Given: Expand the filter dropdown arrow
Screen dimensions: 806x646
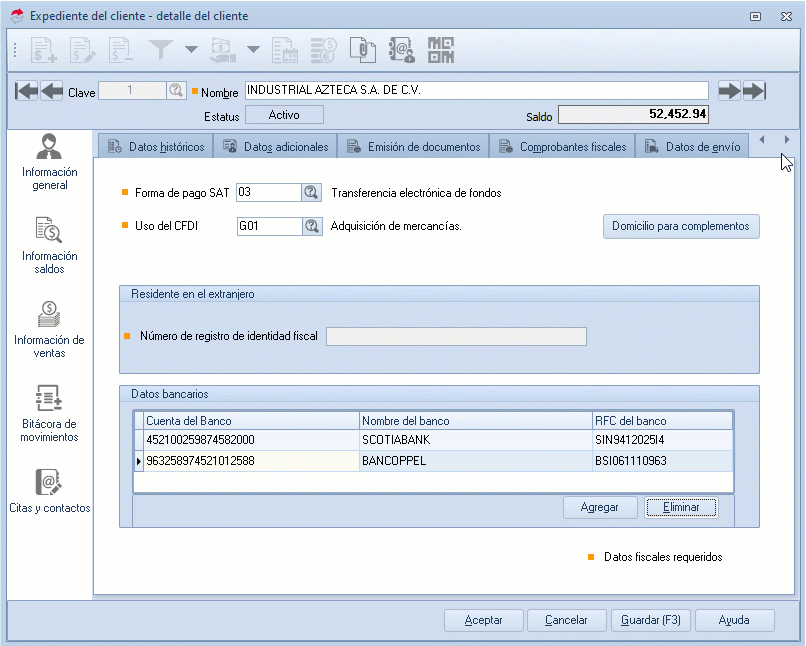Looking at the screenshot, I should (191, 50).
